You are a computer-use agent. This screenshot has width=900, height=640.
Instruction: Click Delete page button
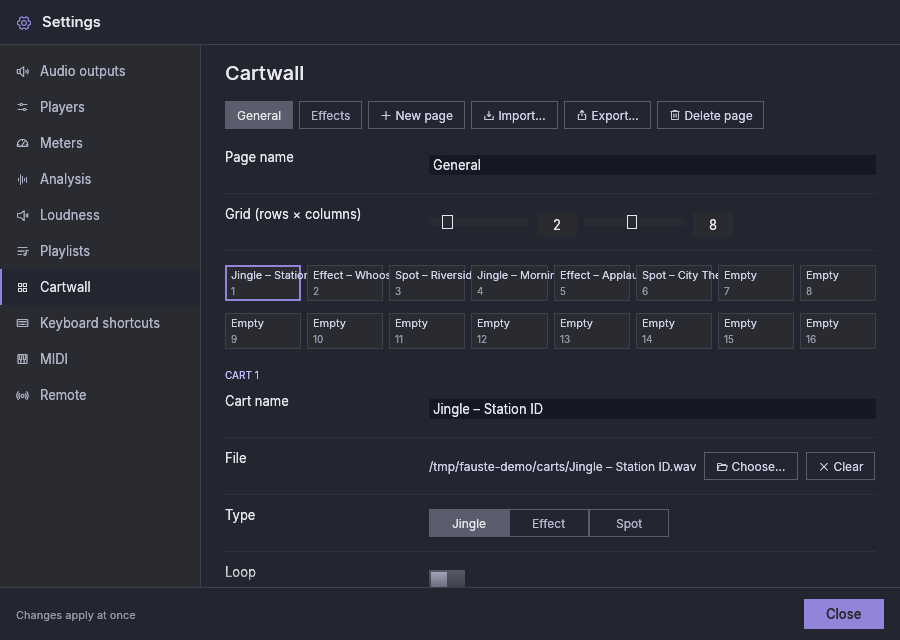pyautogui.click(x=710, y=115)
